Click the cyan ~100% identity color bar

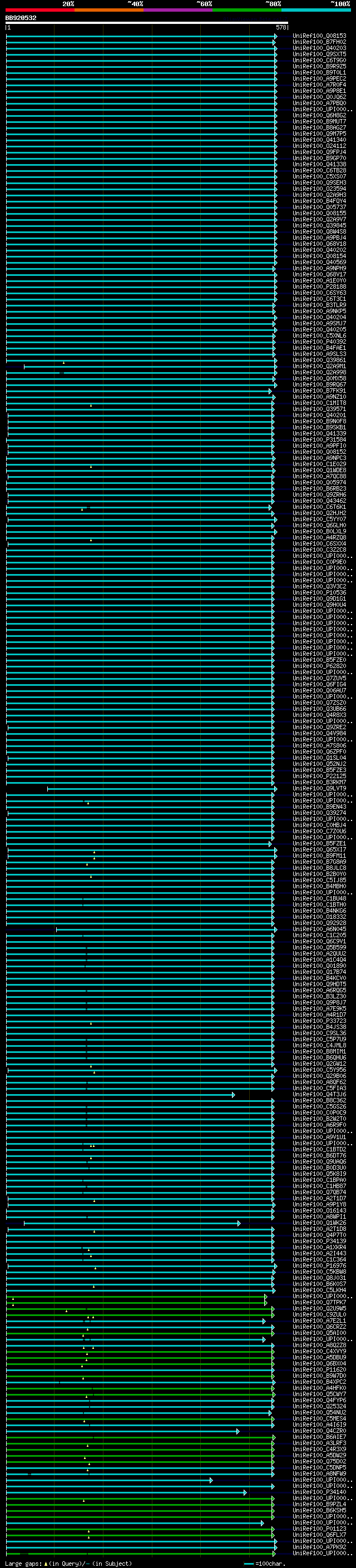click(x=316, y=10)
